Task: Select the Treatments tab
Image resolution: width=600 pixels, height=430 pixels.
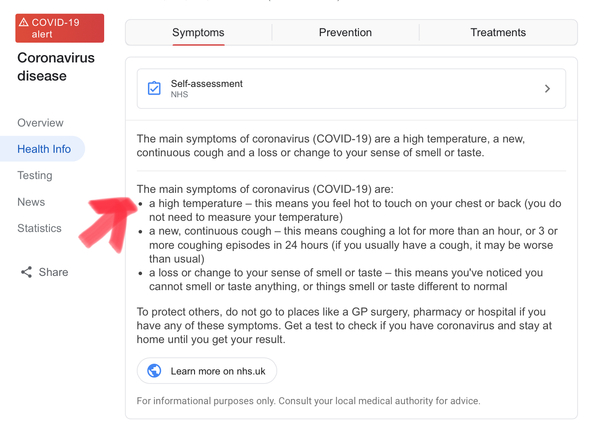Action: tap(498, 33)
